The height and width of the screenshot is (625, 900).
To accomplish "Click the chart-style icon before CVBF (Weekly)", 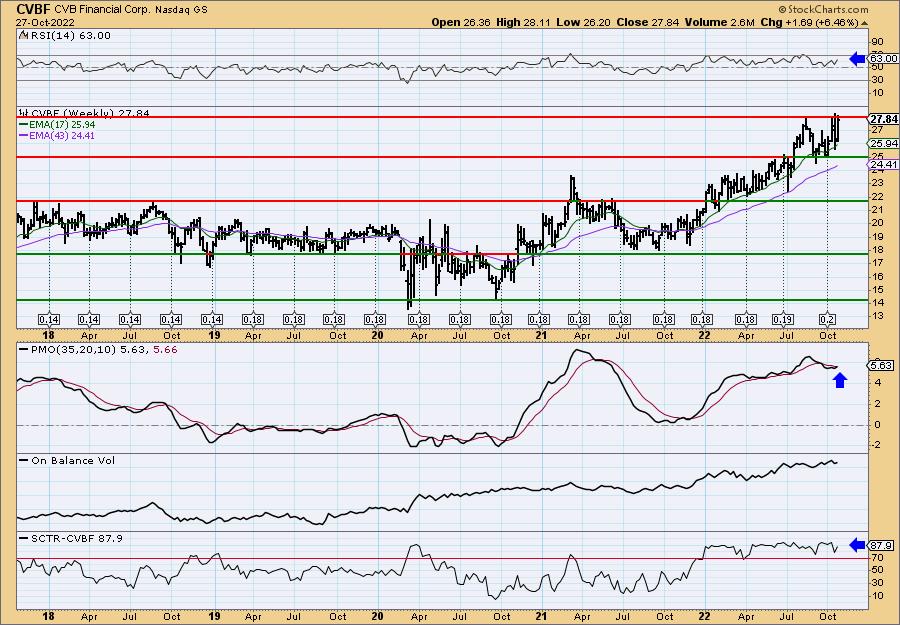I will tap(22, 113).
